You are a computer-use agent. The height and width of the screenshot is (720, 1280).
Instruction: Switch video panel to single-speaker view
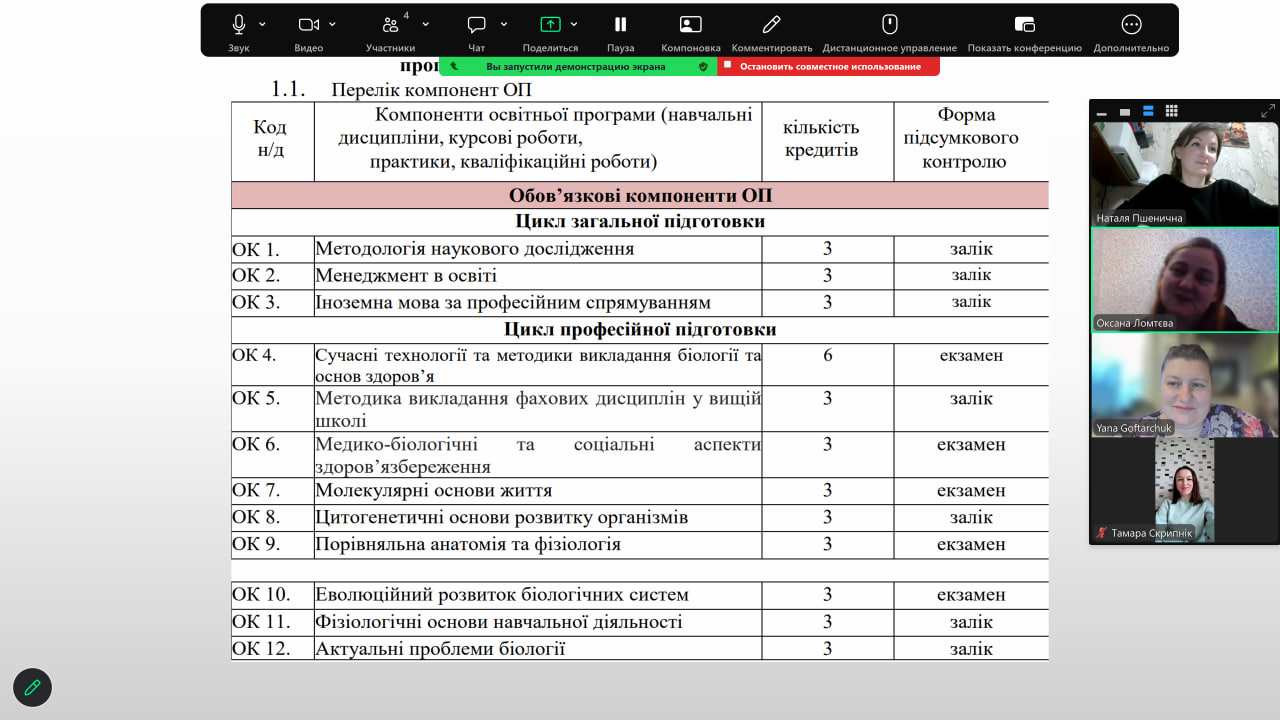pos(1124,111)
